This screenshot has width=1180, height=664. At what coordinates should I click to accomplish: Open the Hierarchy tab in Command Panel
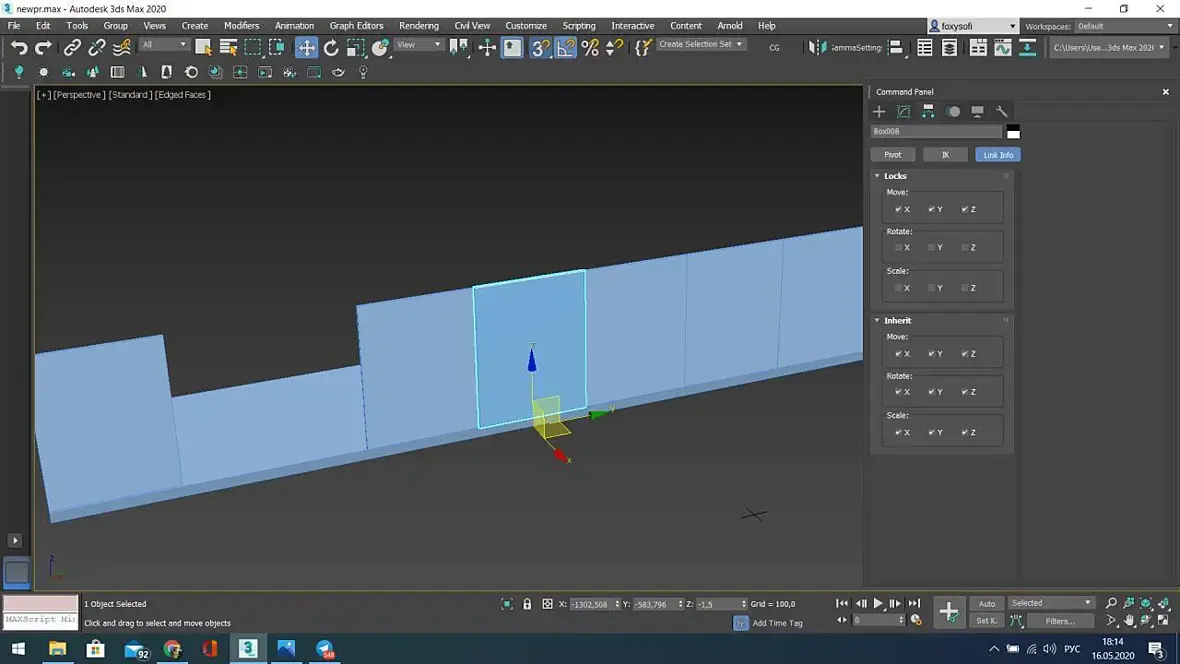click(928, 111)
